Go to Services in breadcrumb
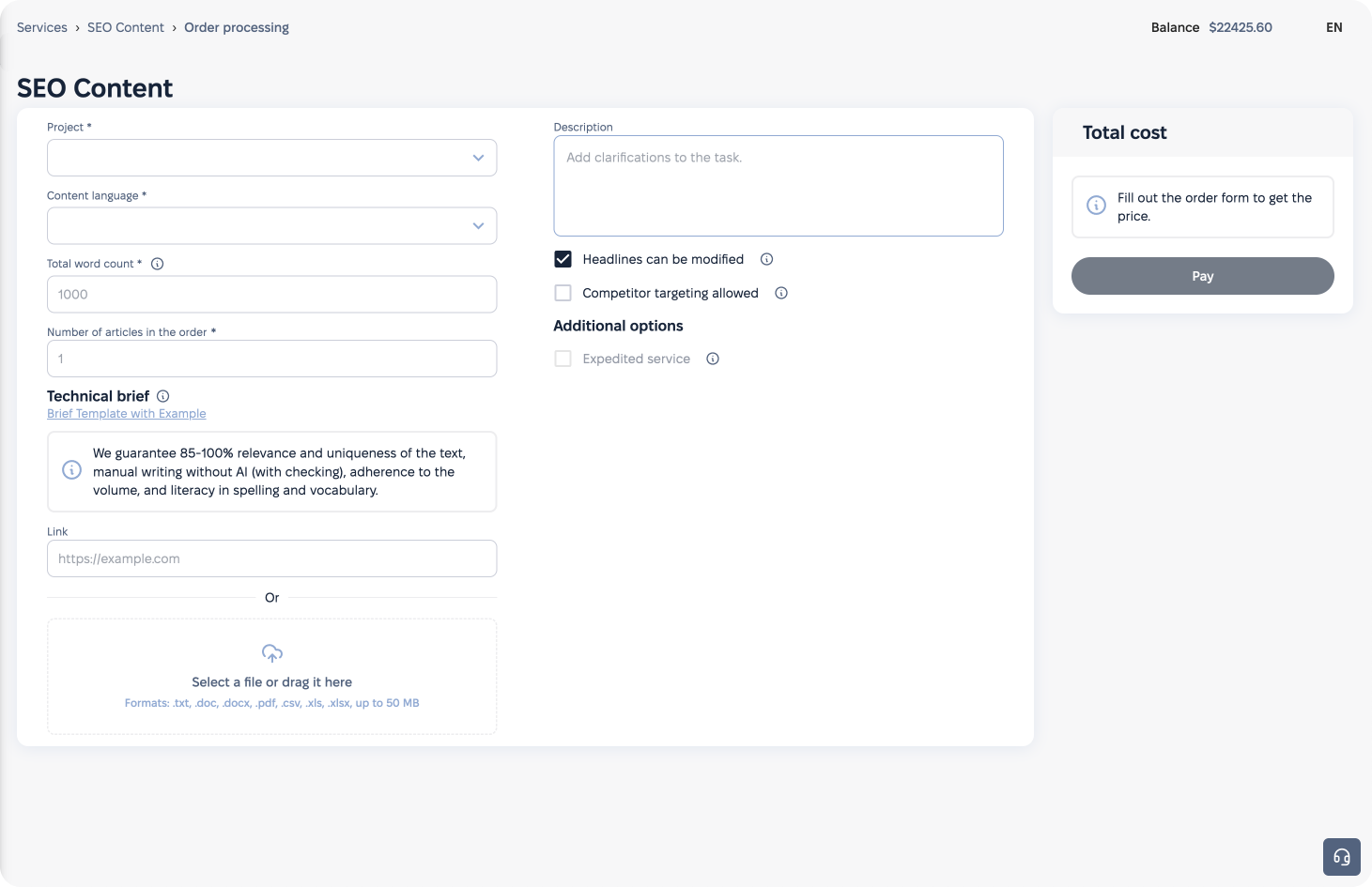This screenshot has width=1372, height=887. pos(42,27)
